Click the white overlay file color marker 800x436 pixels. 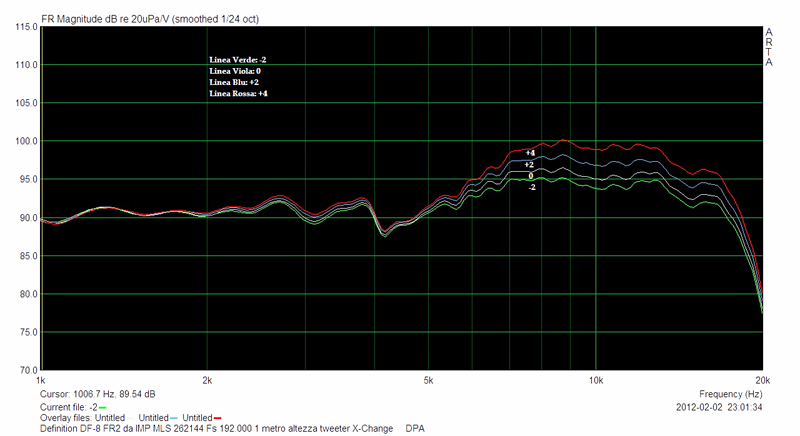point(131,418)
